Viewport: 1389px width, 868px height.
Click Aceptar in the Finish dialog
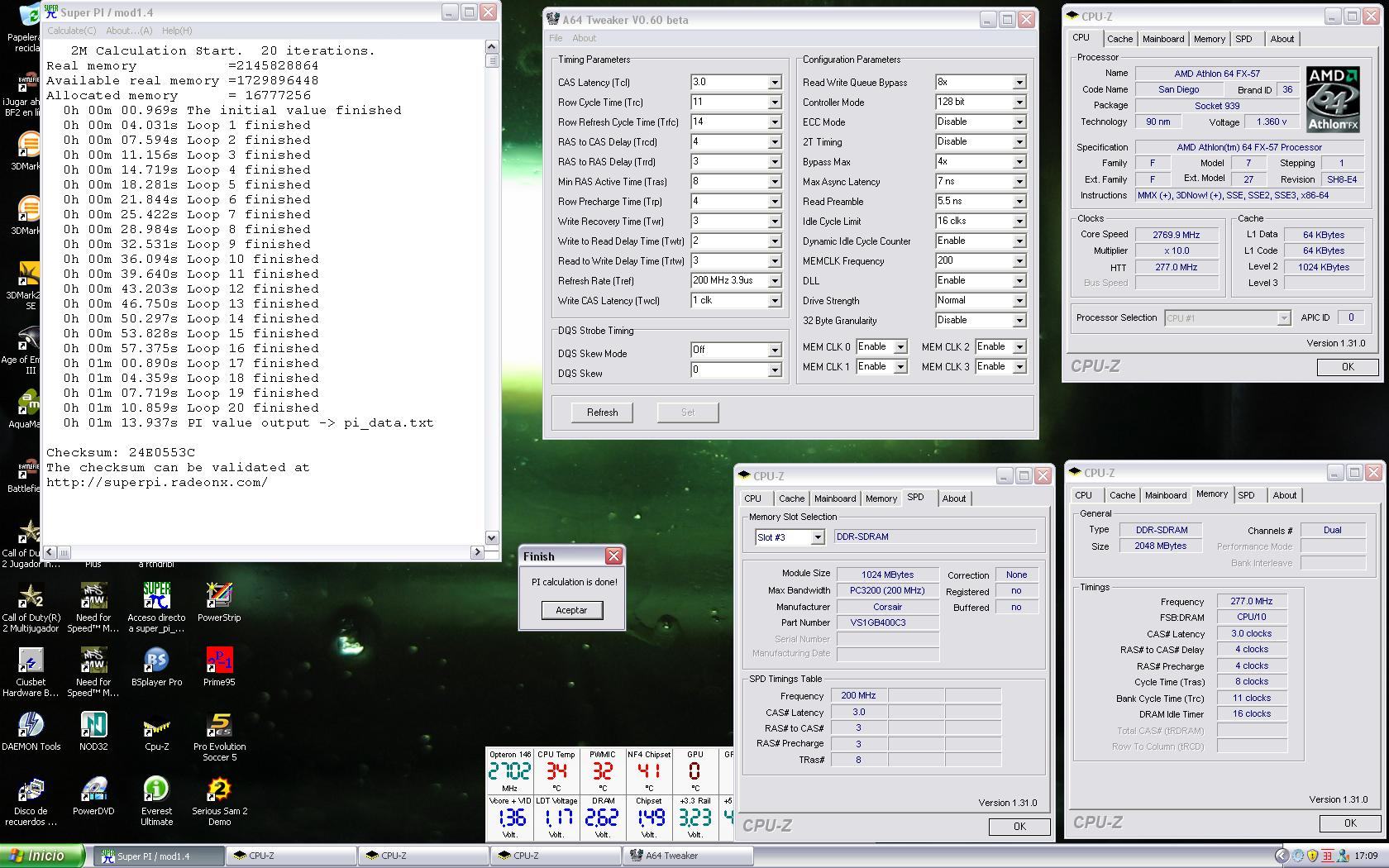[x=571, y=610]
